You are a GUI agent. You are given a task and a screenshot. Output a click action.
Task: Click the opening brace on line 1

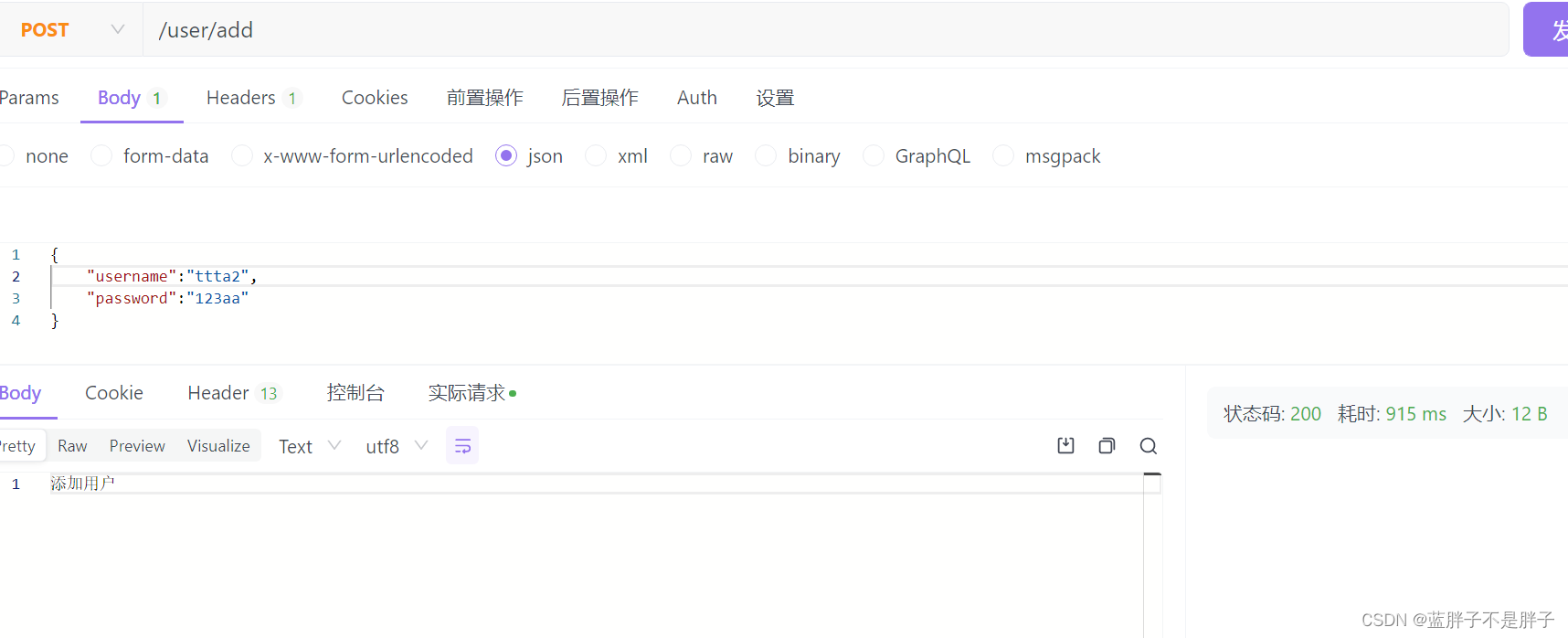[x=55, y=254]
